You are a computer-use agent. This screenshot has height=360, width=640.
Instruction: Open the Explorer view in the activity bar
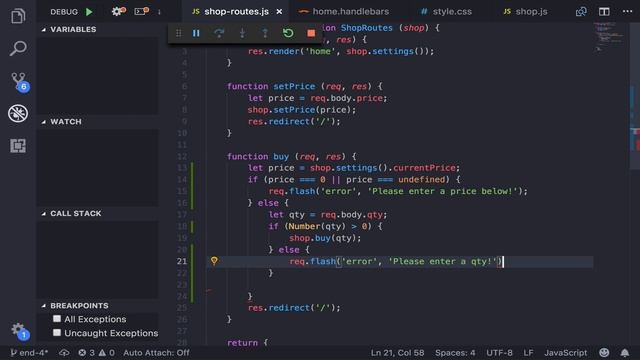[x=18, y=16]
